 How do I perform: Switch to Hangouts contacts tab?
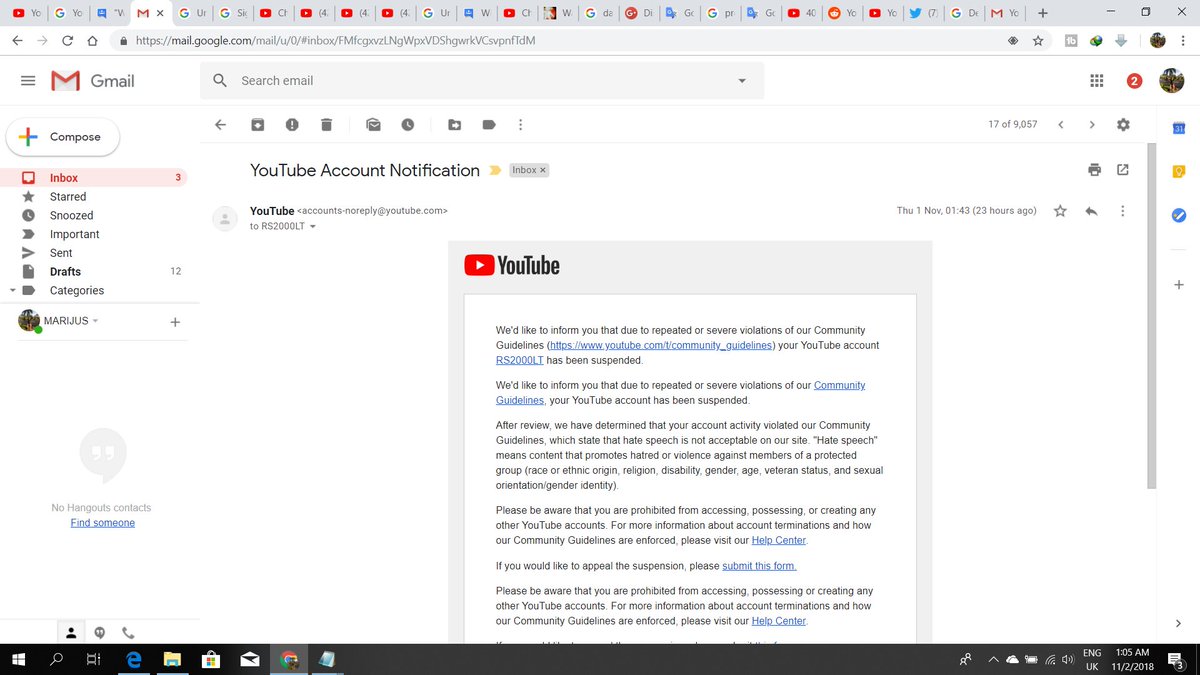[71, 632]
